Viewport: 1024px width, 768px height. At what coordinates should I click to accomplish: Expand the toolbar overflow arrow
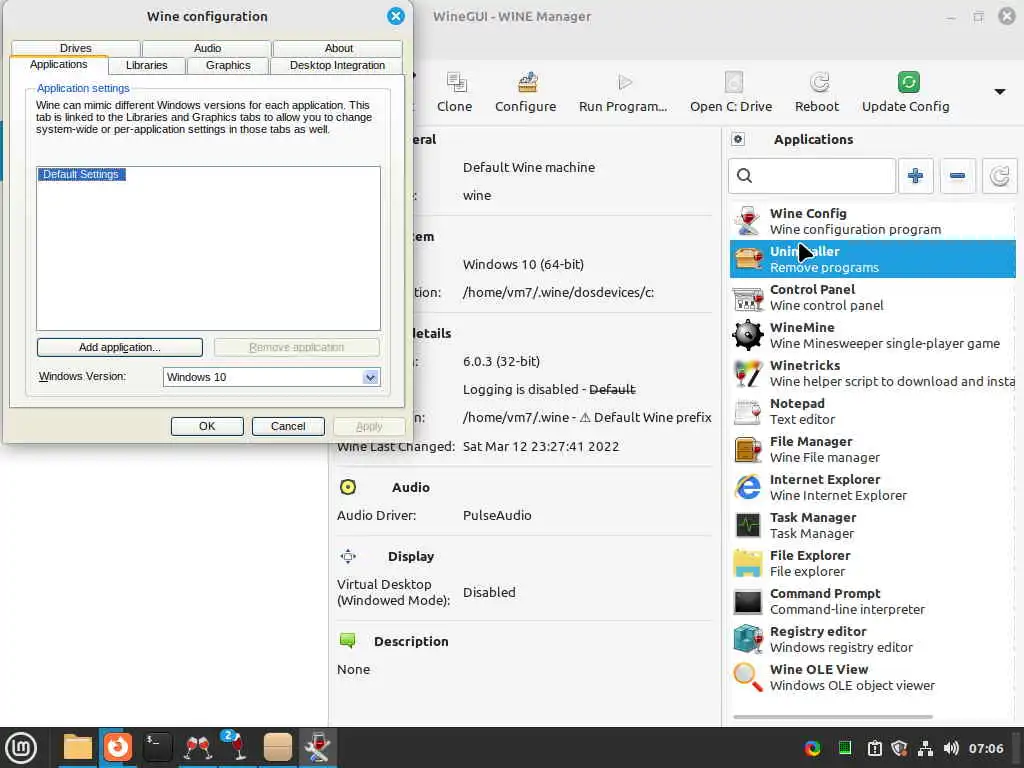[x=999, y=91]
